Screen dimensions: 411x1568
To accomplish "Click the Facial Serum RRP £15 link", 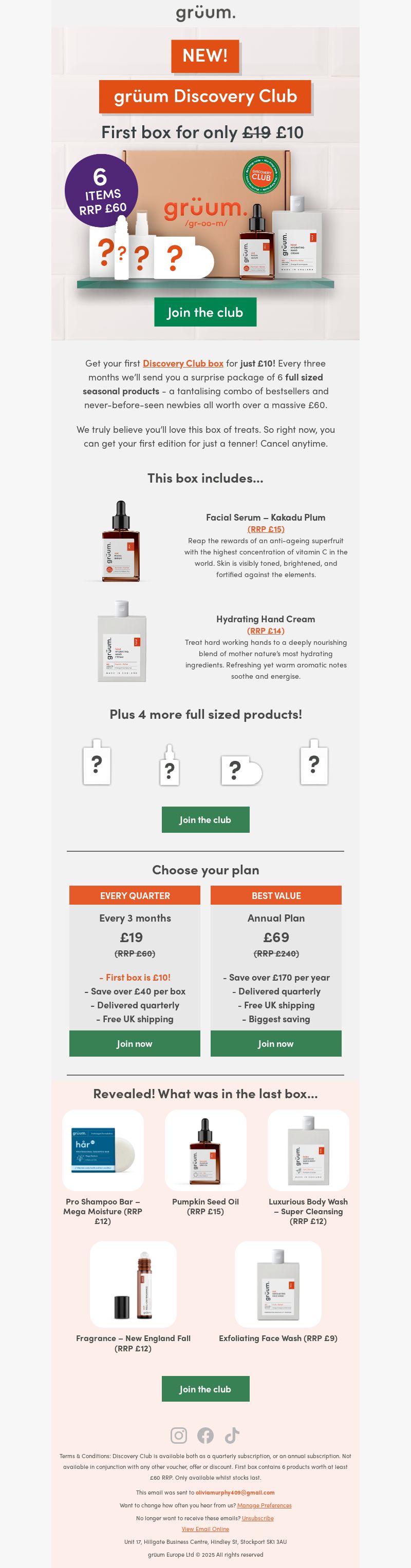I will [266, 529].
